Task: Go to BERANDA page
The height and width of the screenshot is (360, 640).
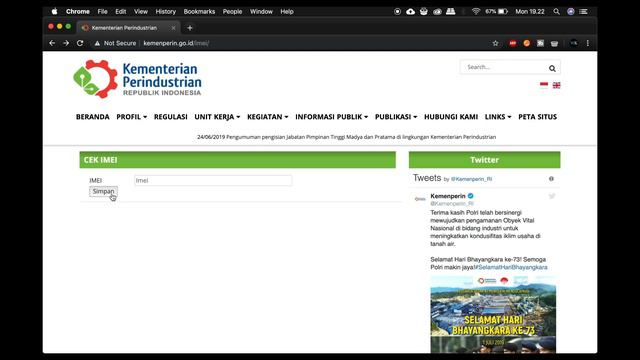Action: point(93,117)
